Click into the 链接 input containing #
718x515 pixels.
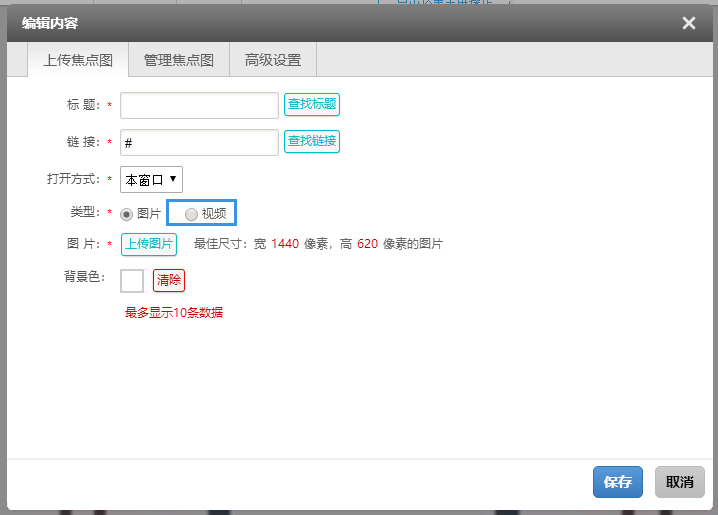click(x=199, y=142)
